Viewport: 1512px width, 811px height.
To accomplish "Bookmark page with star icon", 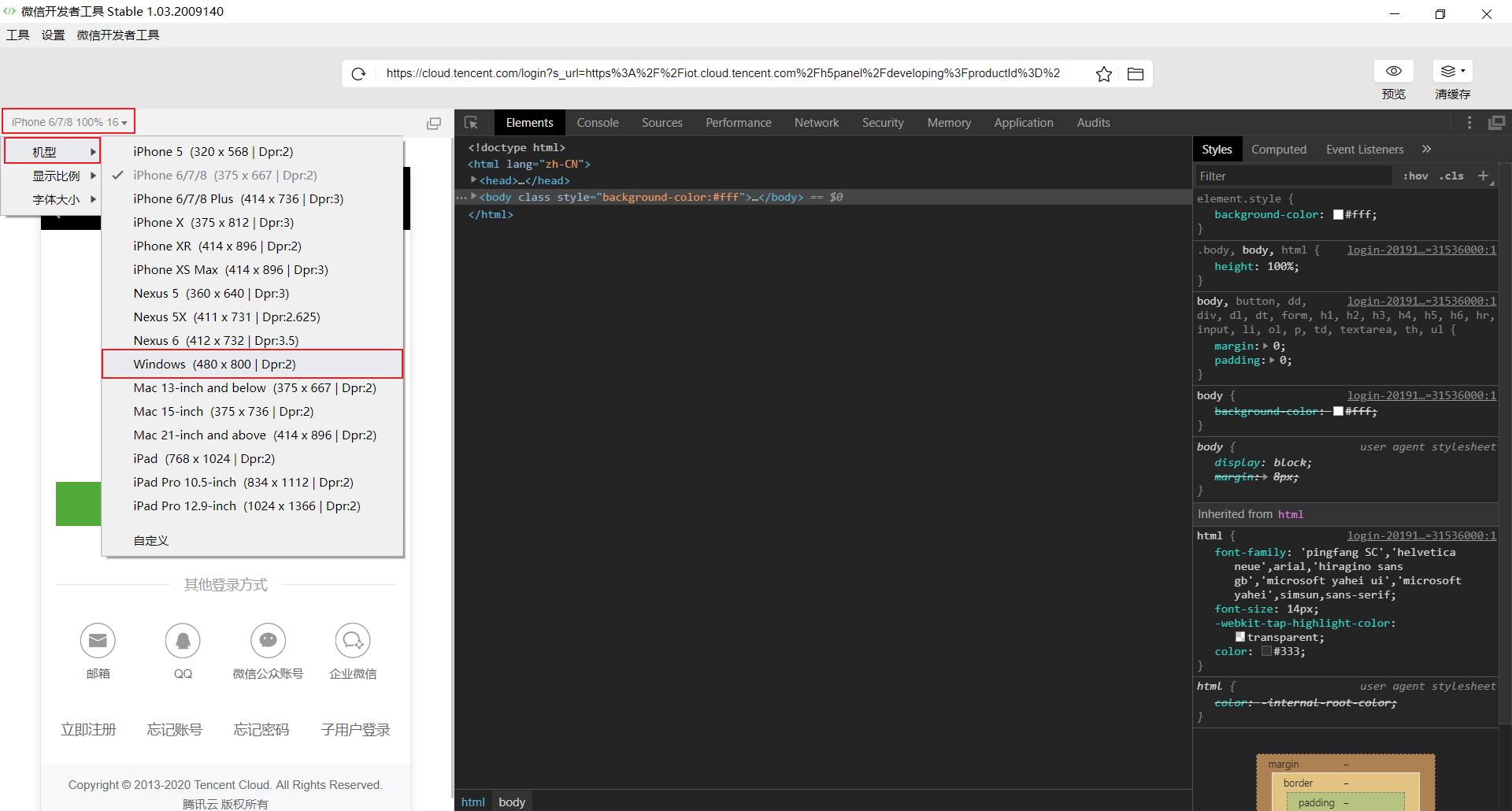I will click(1104, 74).
